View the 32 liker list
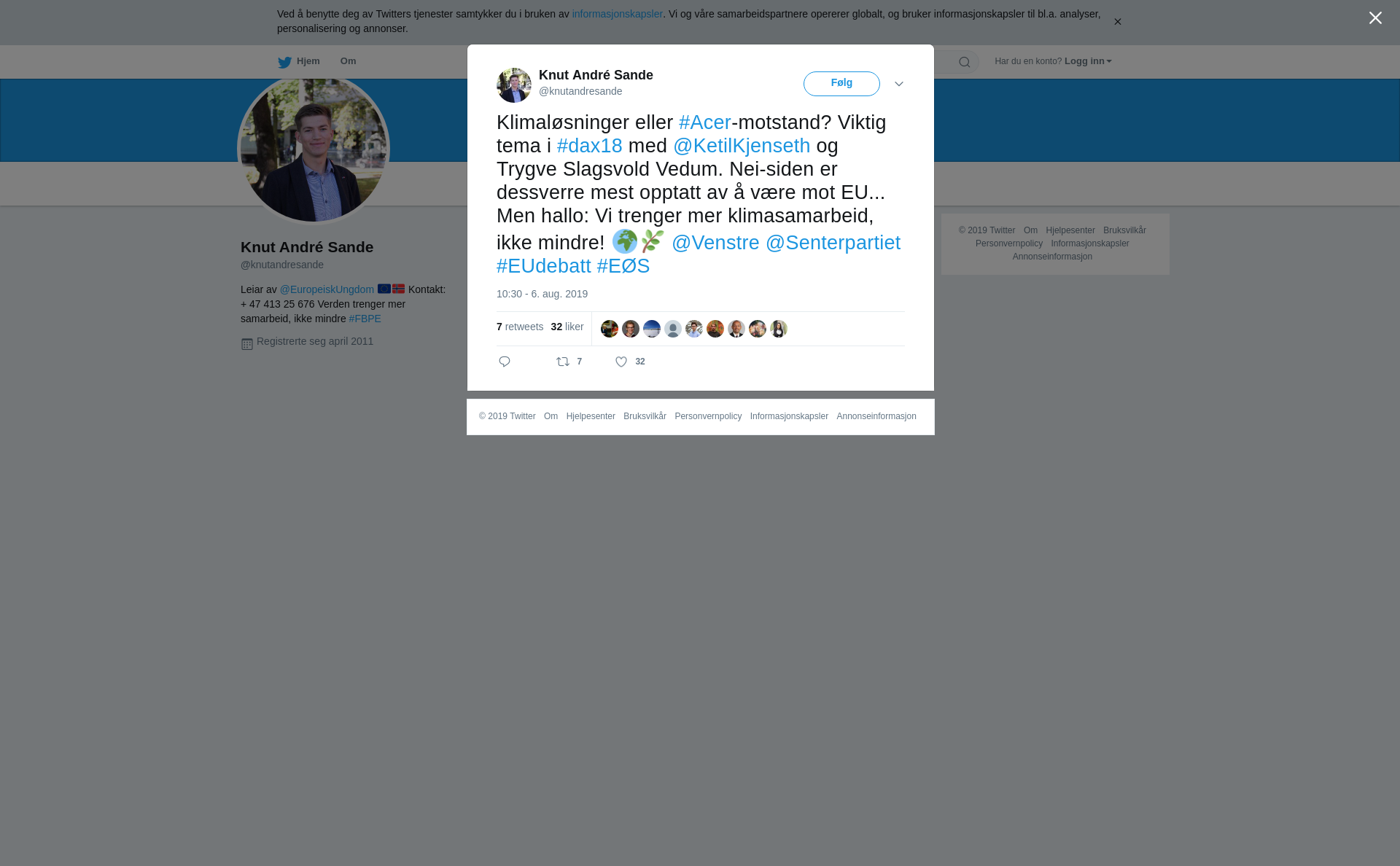Screen dimensions: 1400x866 567,327
